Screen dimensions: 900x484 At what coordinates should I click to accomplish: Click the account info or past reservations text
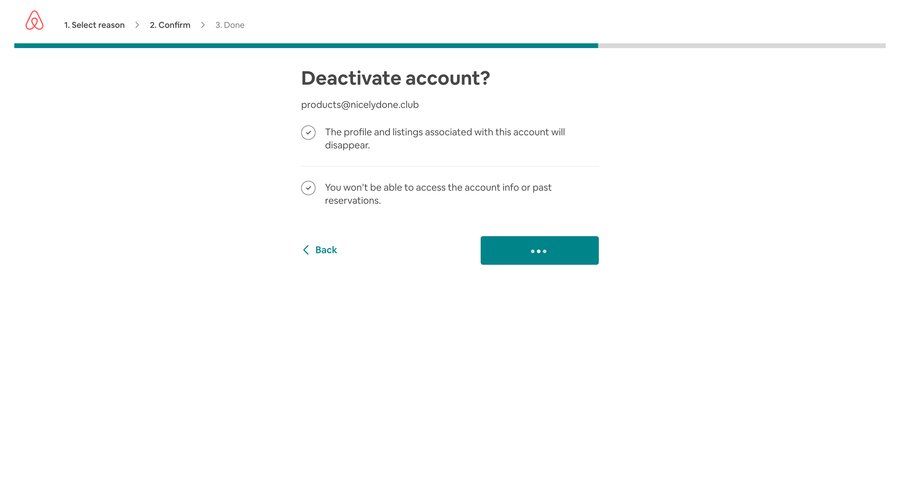click(438, 194)
